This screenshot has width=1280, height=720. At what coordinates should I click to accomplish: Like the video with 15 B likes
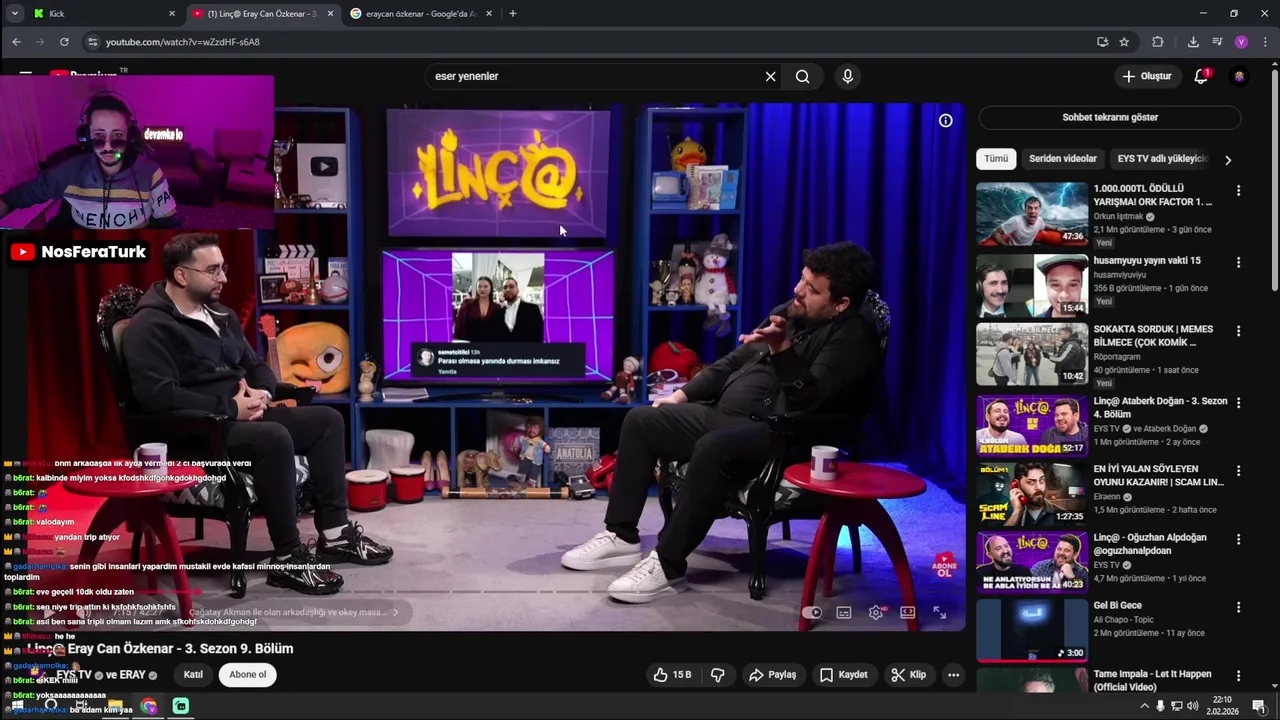[x=672, y=675]
